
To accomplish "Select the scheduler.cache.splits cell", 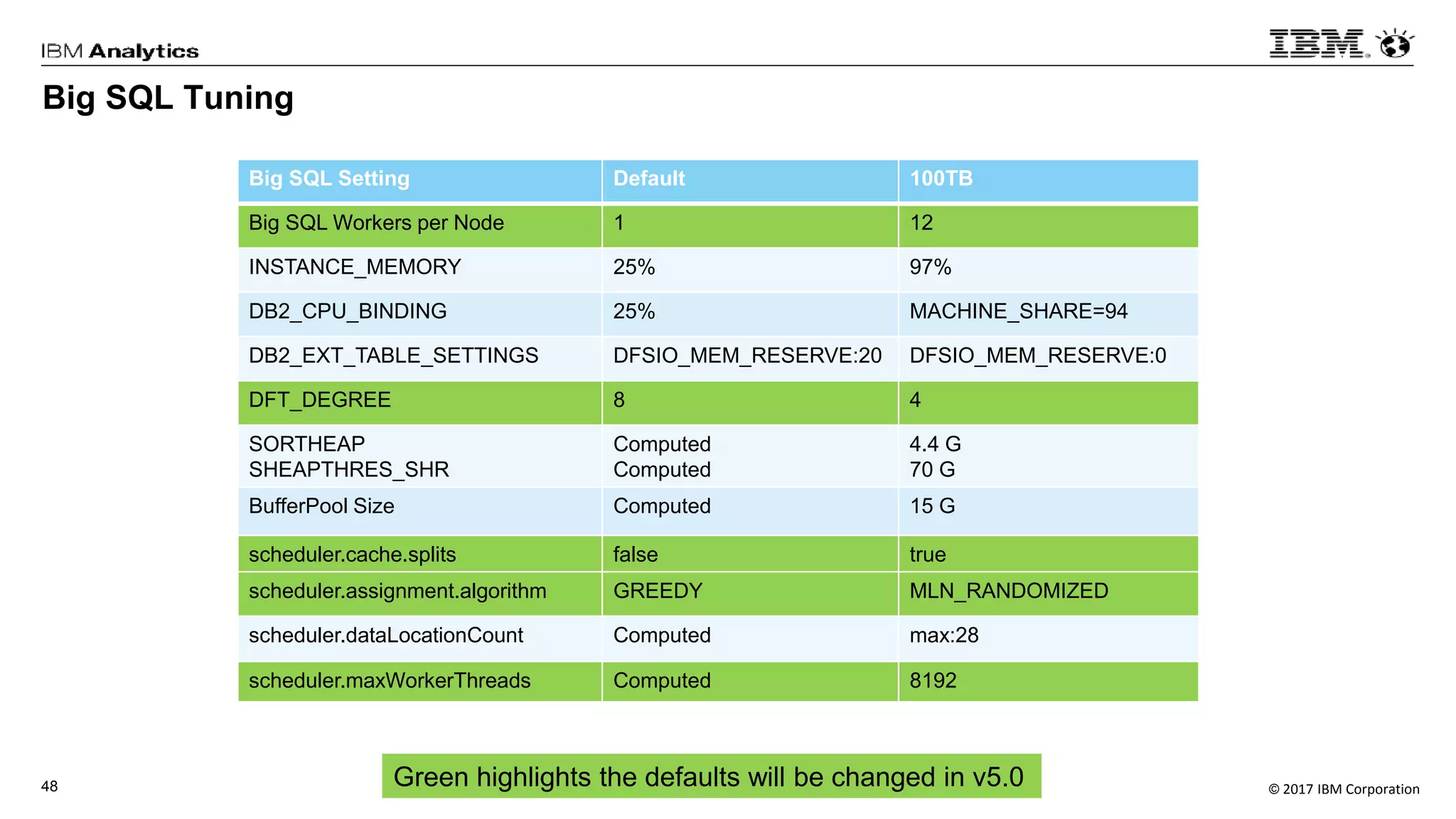I will click(420, 554).
